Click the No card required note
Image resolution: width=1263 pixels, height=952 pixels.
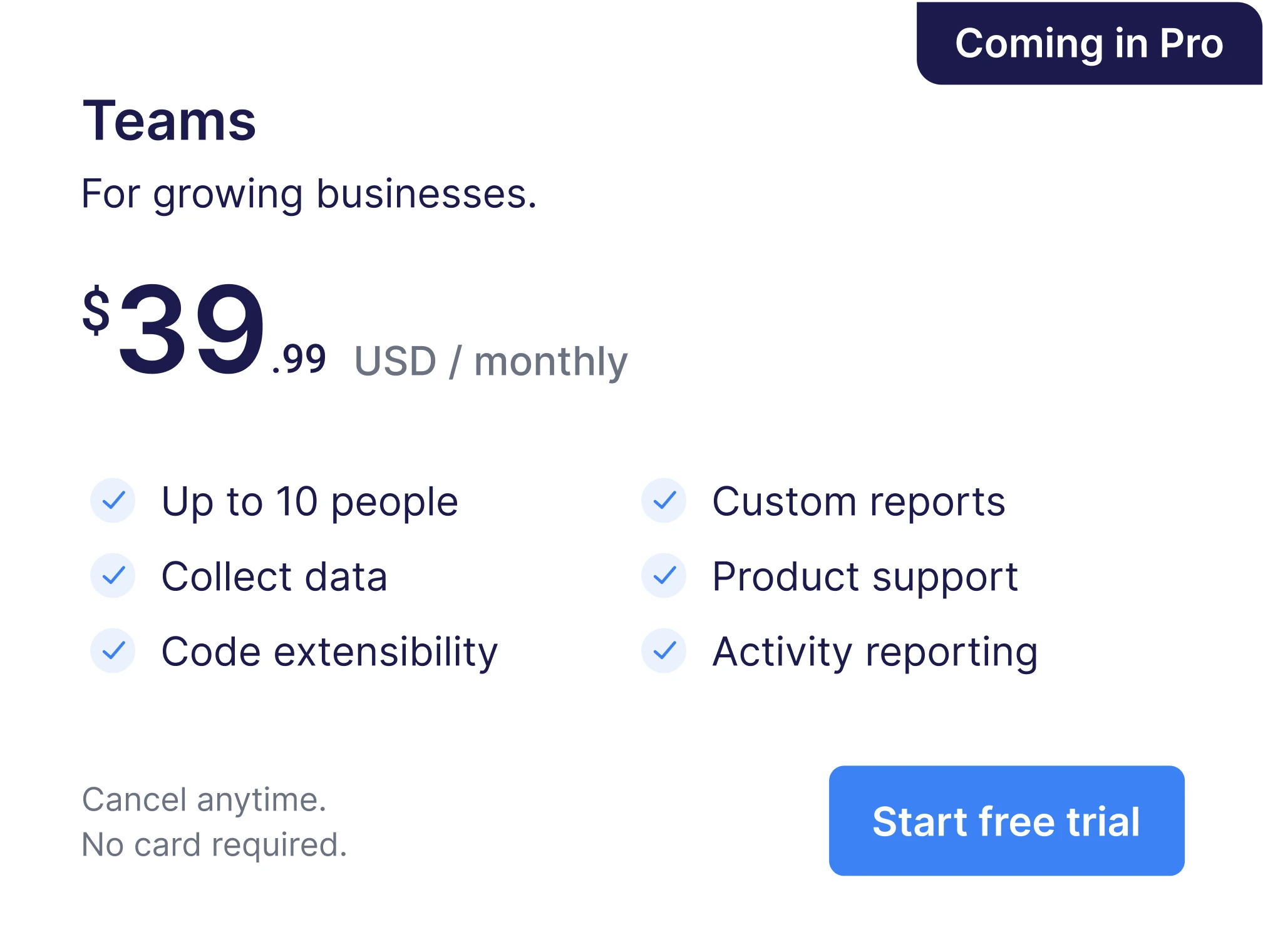pyautogui.click(x=214, y=844)
